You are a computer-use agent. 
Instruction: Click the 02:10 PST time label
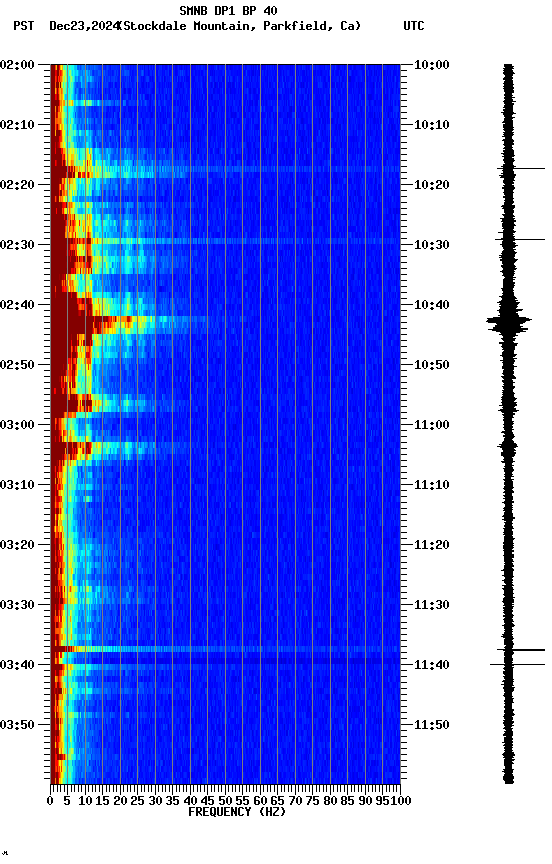pos(17,125)
